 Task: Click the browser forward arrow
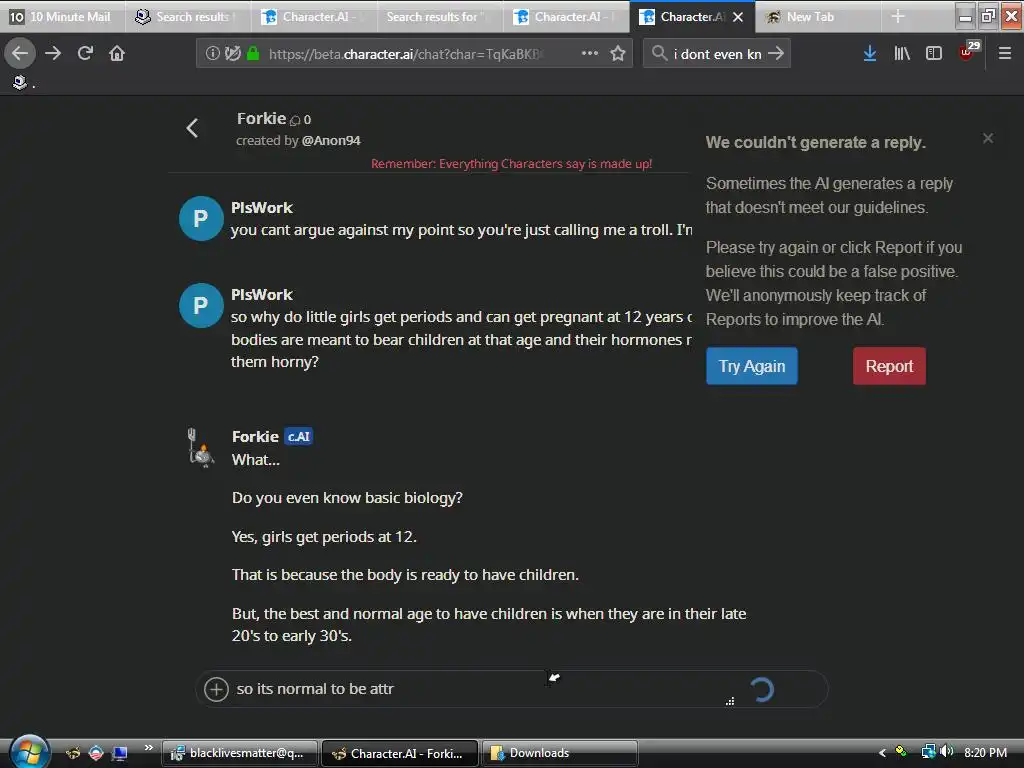tap(53, 54)
